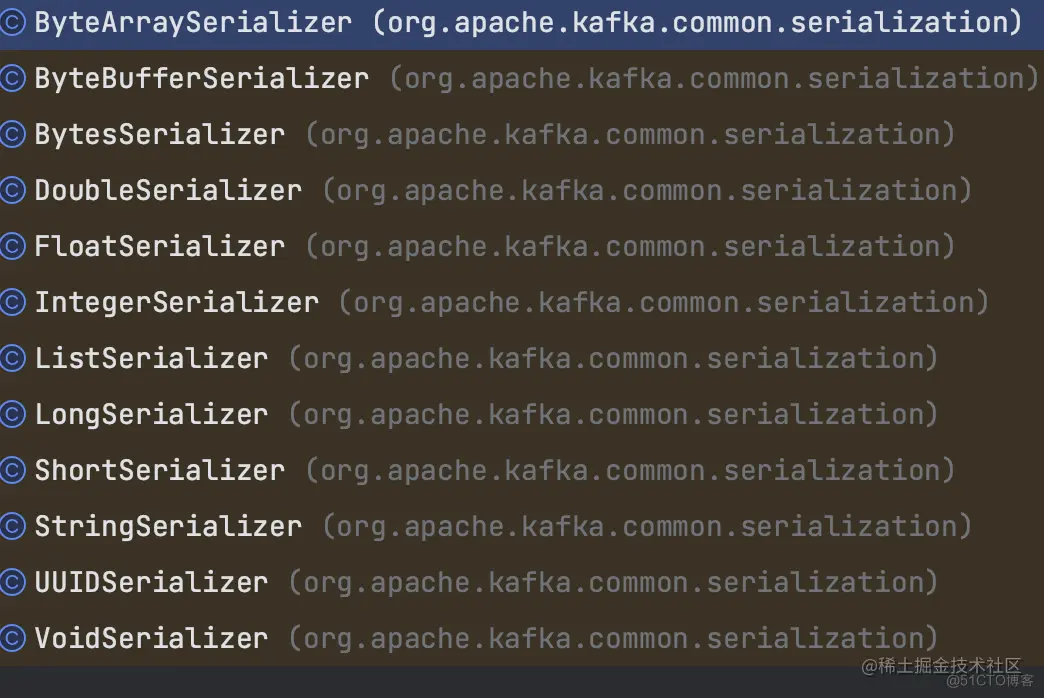Viewport: 1044px width, 698px height.
Task: Choose the StringSerializer entry
Action: (x=522, y=526)
